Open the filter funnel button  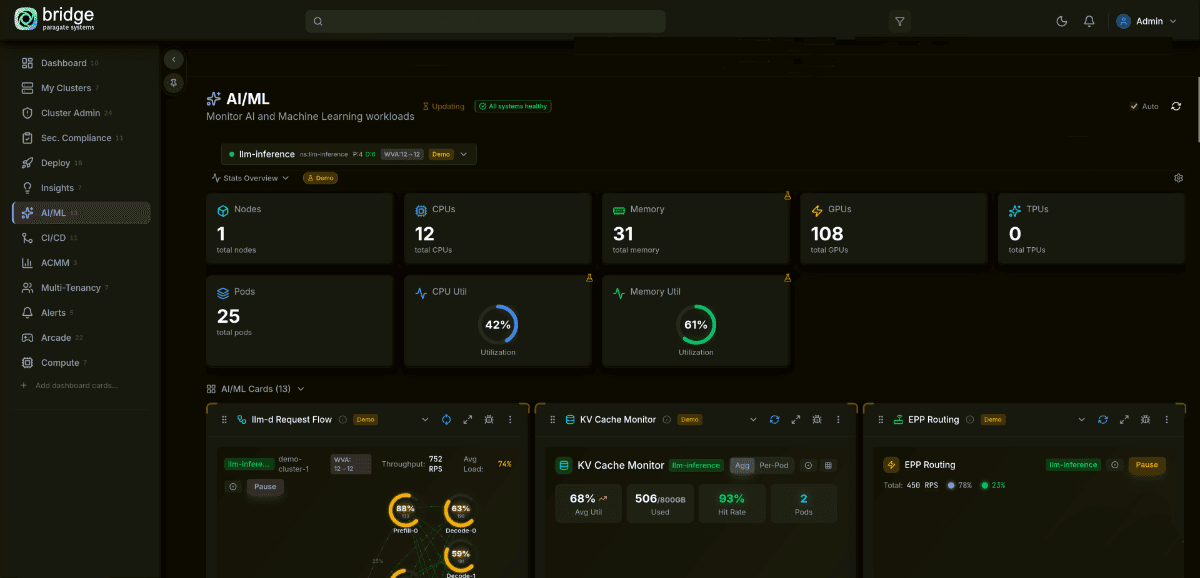[900, 21]
